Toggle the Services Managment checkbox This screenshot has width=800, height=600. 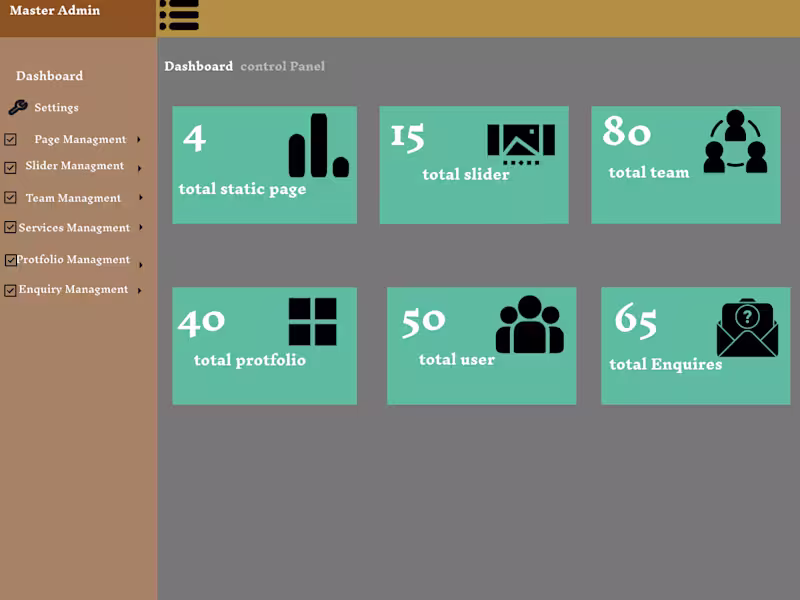10,227
